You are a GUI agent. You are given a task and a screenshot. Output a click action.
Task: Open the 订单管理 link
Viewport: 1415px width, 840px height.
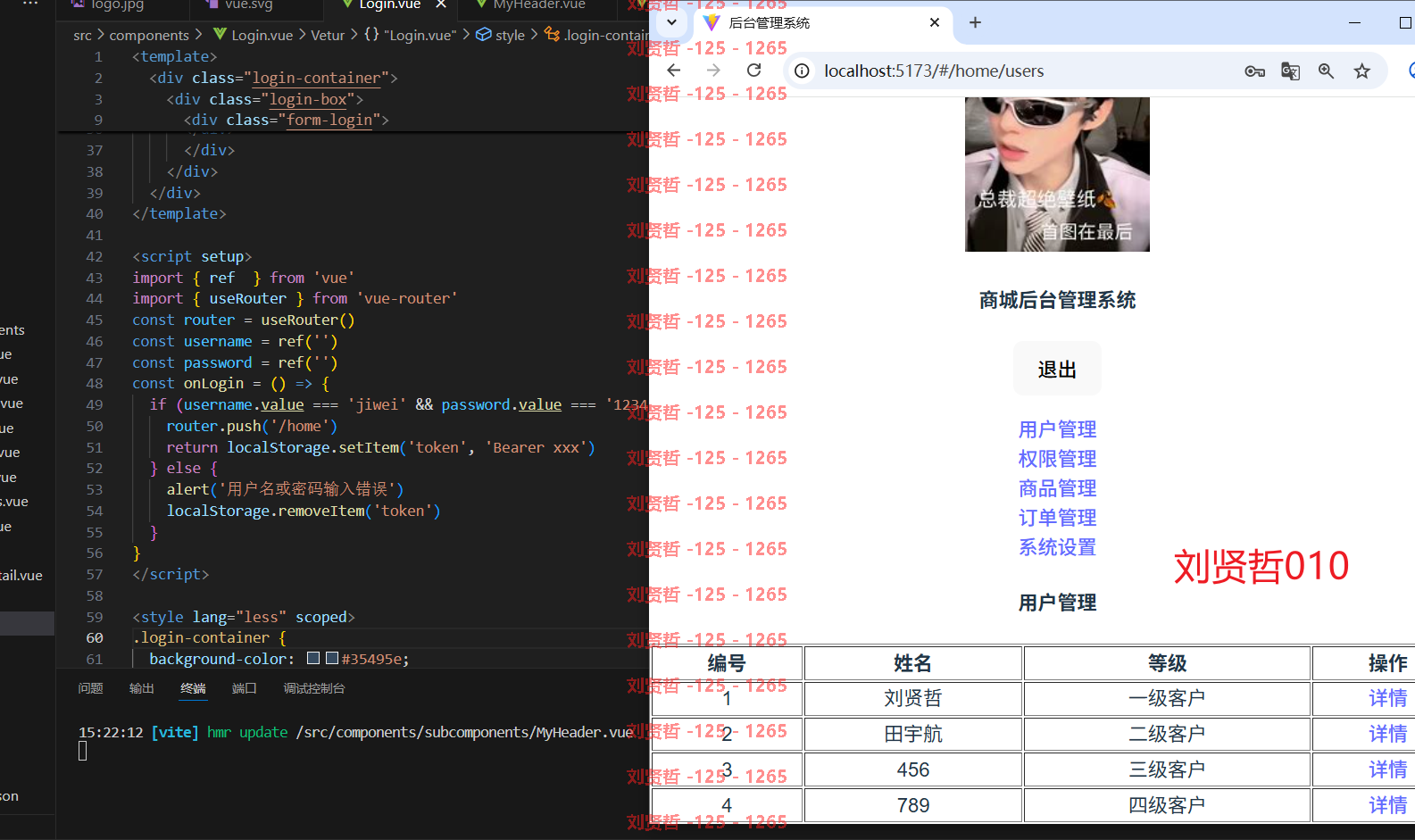1057,518
